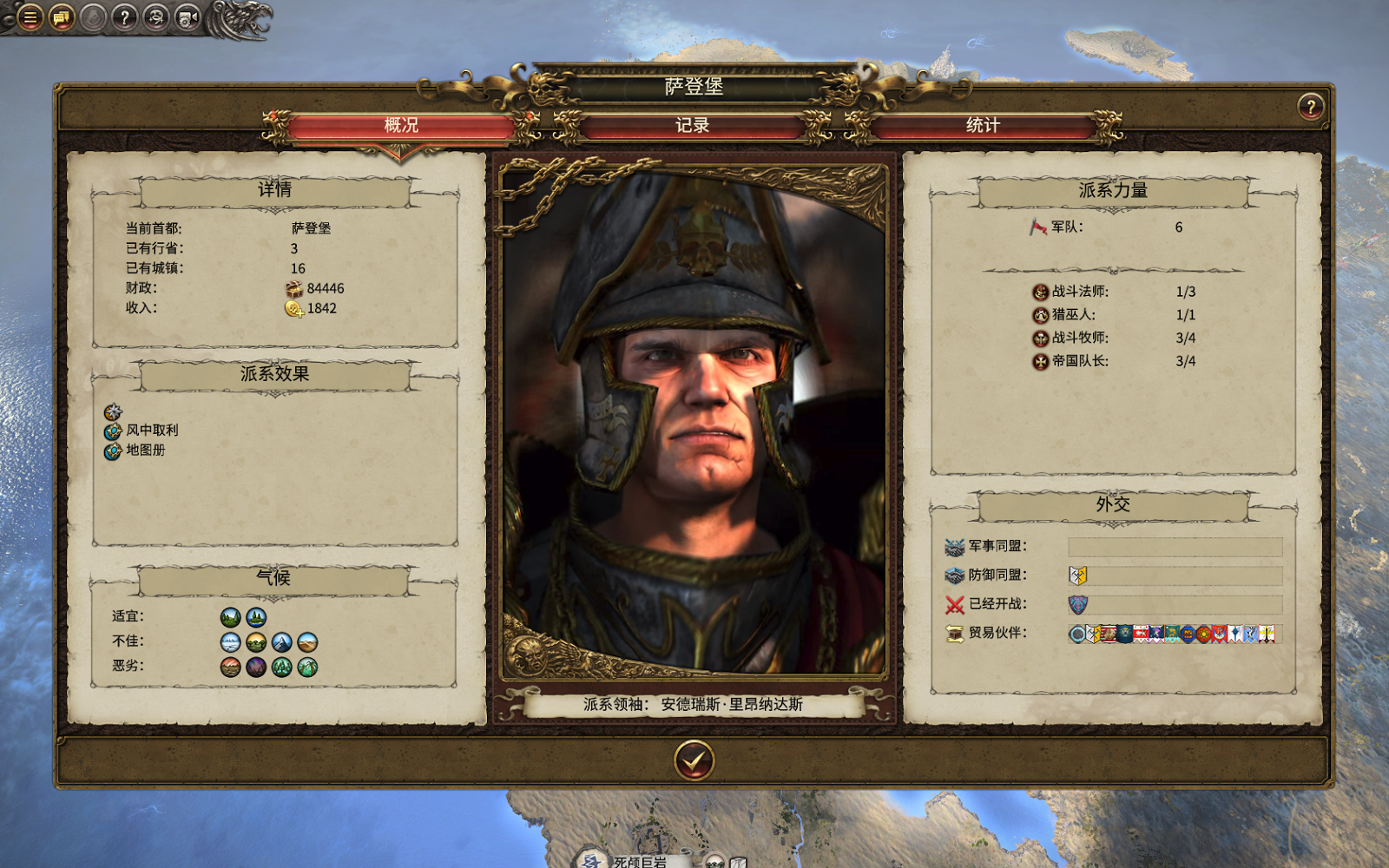This screenshot has width=1389, height=868.
Task: Open the chat messages icon
Action: (62, 17)
